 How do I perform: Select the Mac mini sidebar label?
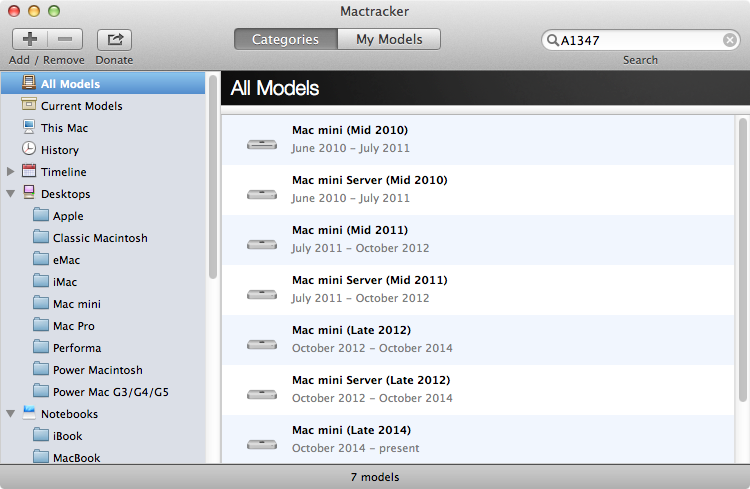[x=77, y=304]
